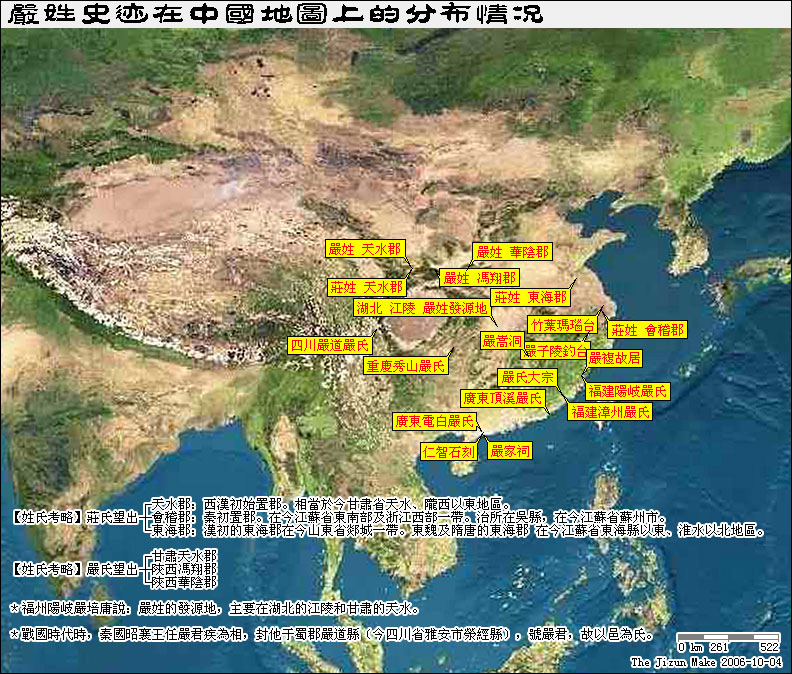Select the 重慶秀山嚴氏 map label

click(x=404, y=366)
